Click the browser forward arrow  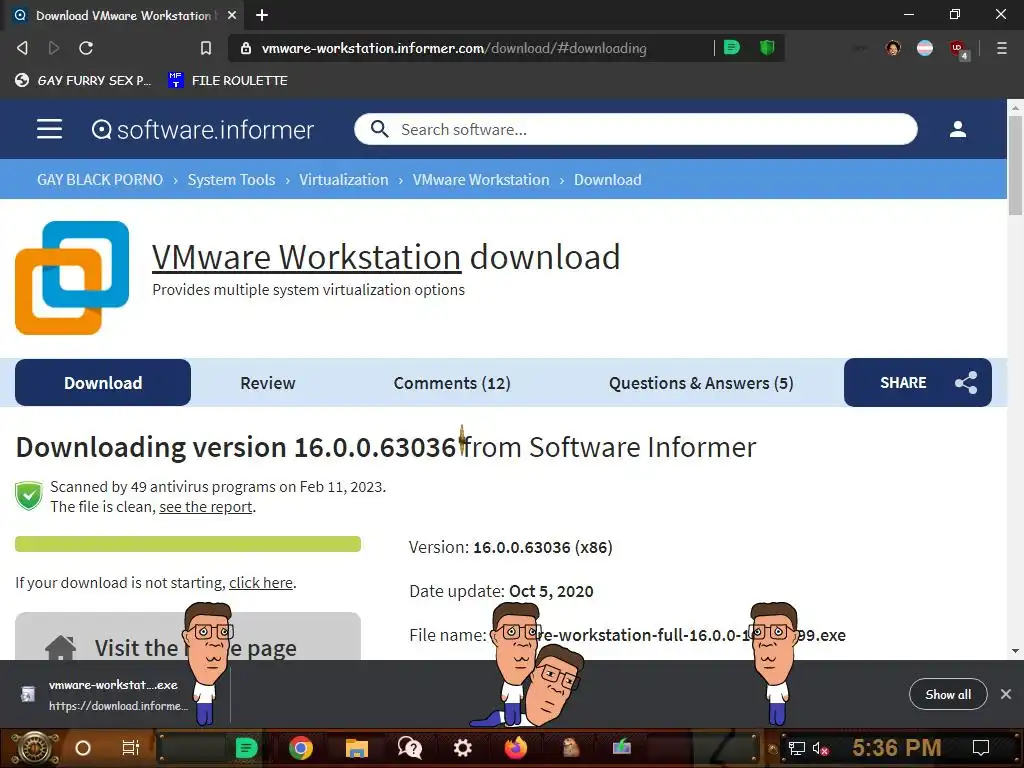click(x=54, y=48)
